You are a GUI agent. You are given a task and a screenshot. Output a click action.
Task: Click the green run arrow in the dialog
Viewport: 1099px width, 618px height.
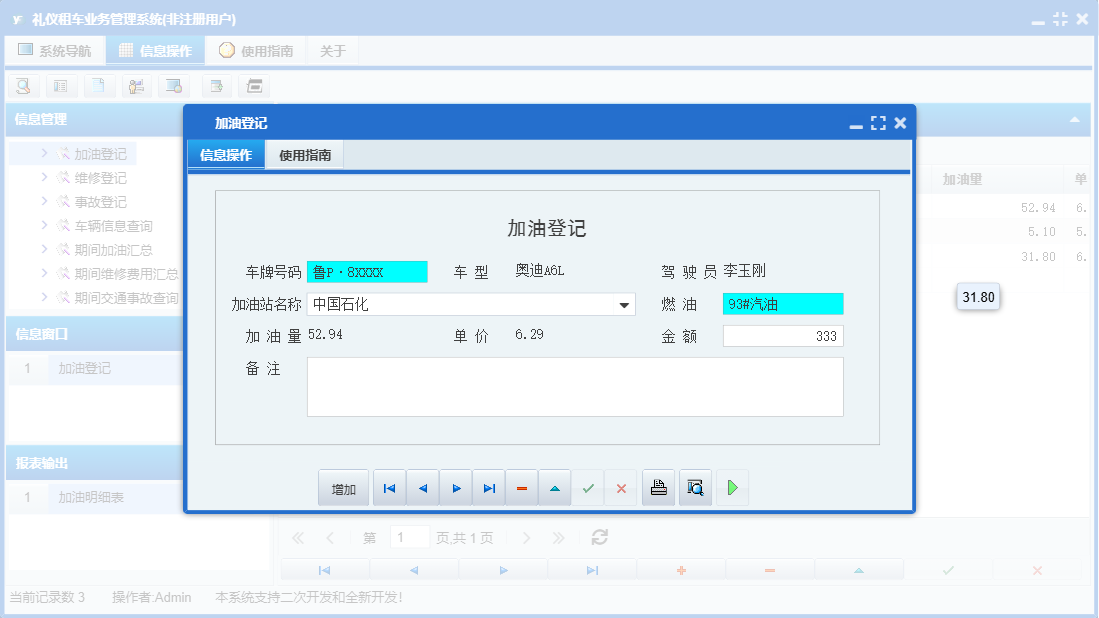[731, 487]
